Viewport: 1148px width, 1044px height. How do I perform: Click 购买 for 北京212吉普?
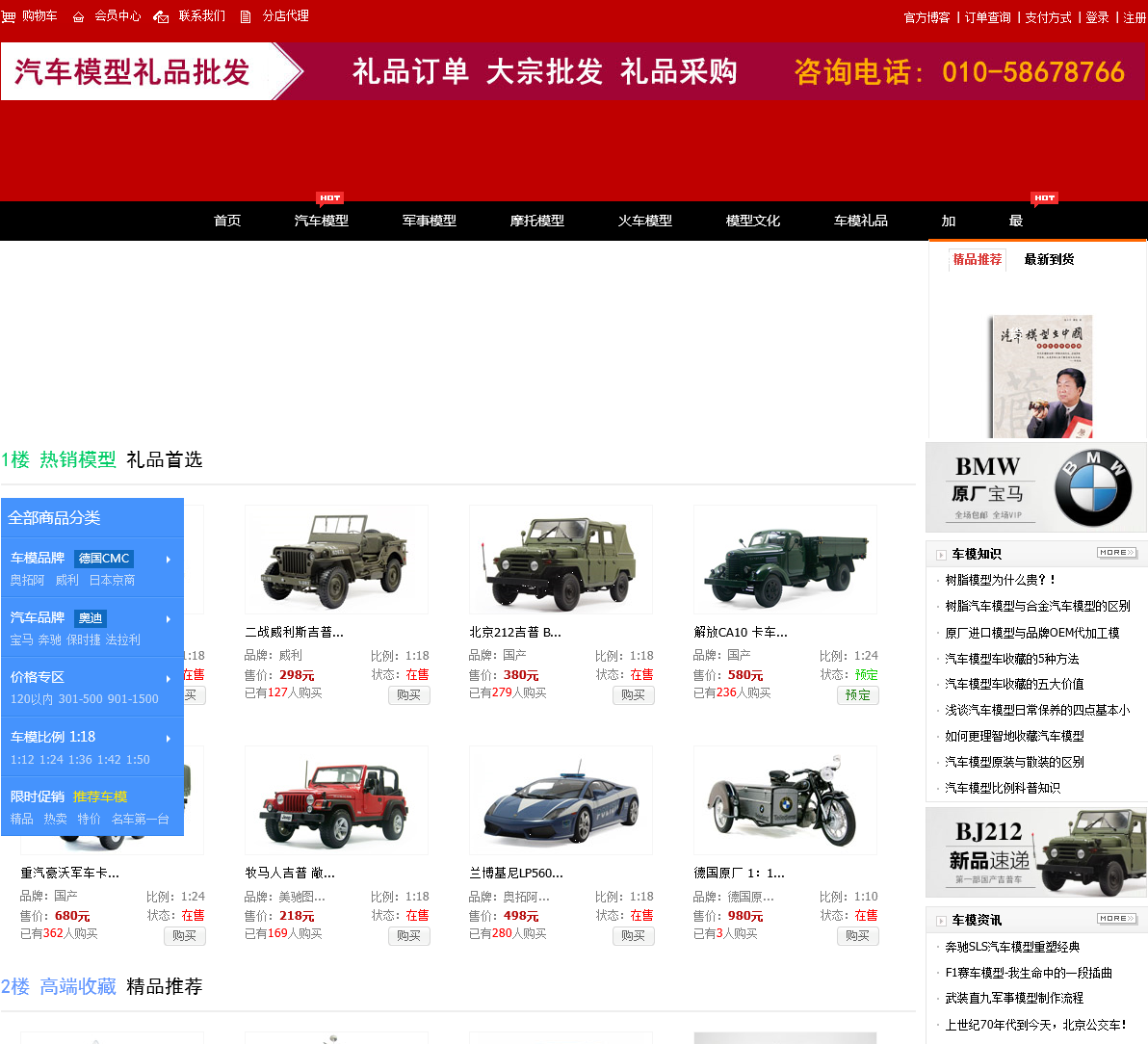pos(634,695)
